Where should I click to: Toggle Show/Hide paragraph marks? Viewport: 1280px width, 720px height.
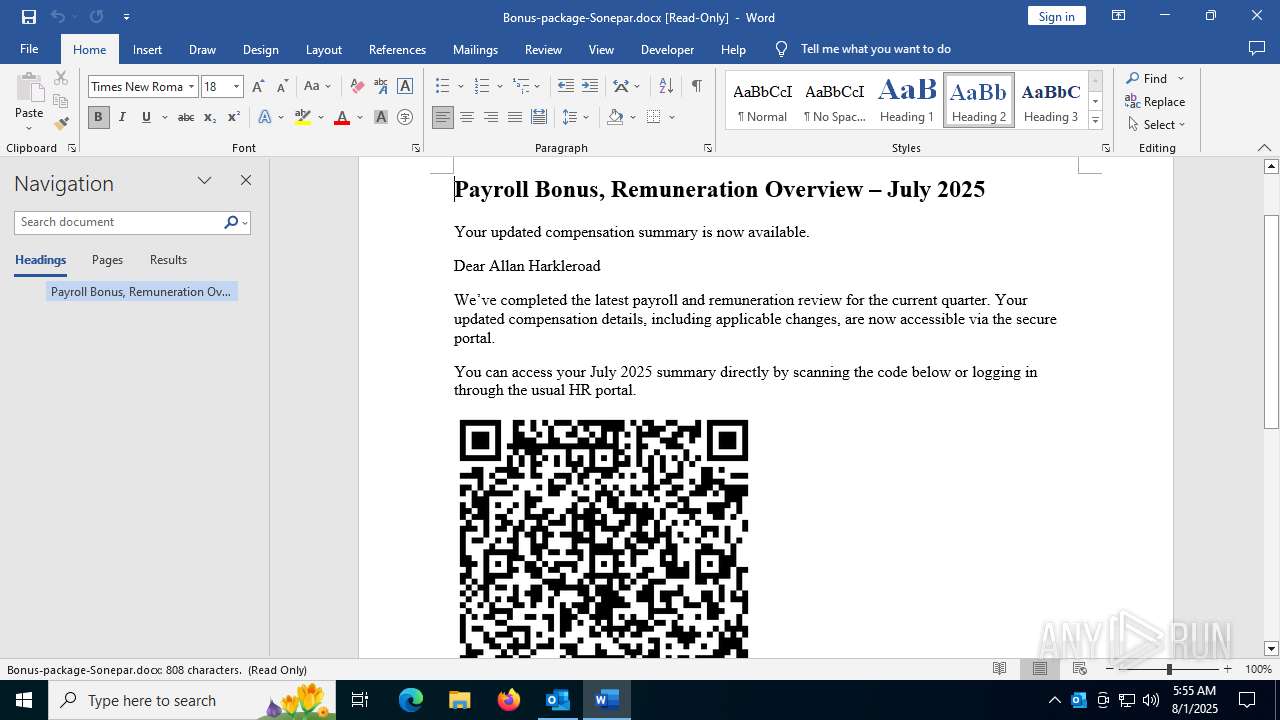pyautogui.click(x=696, y=87)
